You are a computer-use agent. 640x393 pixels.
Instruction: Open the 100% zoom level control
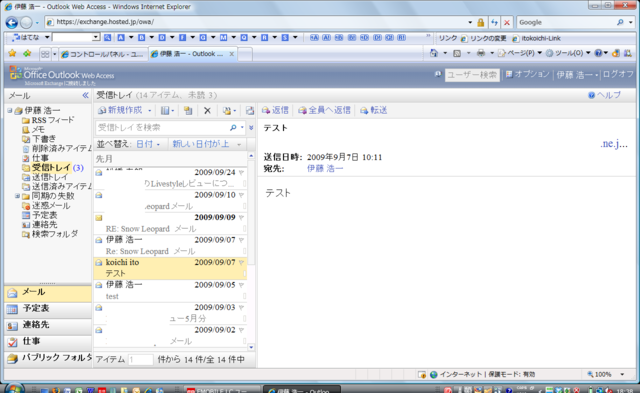pyautogui.click(x=606, y=374)
